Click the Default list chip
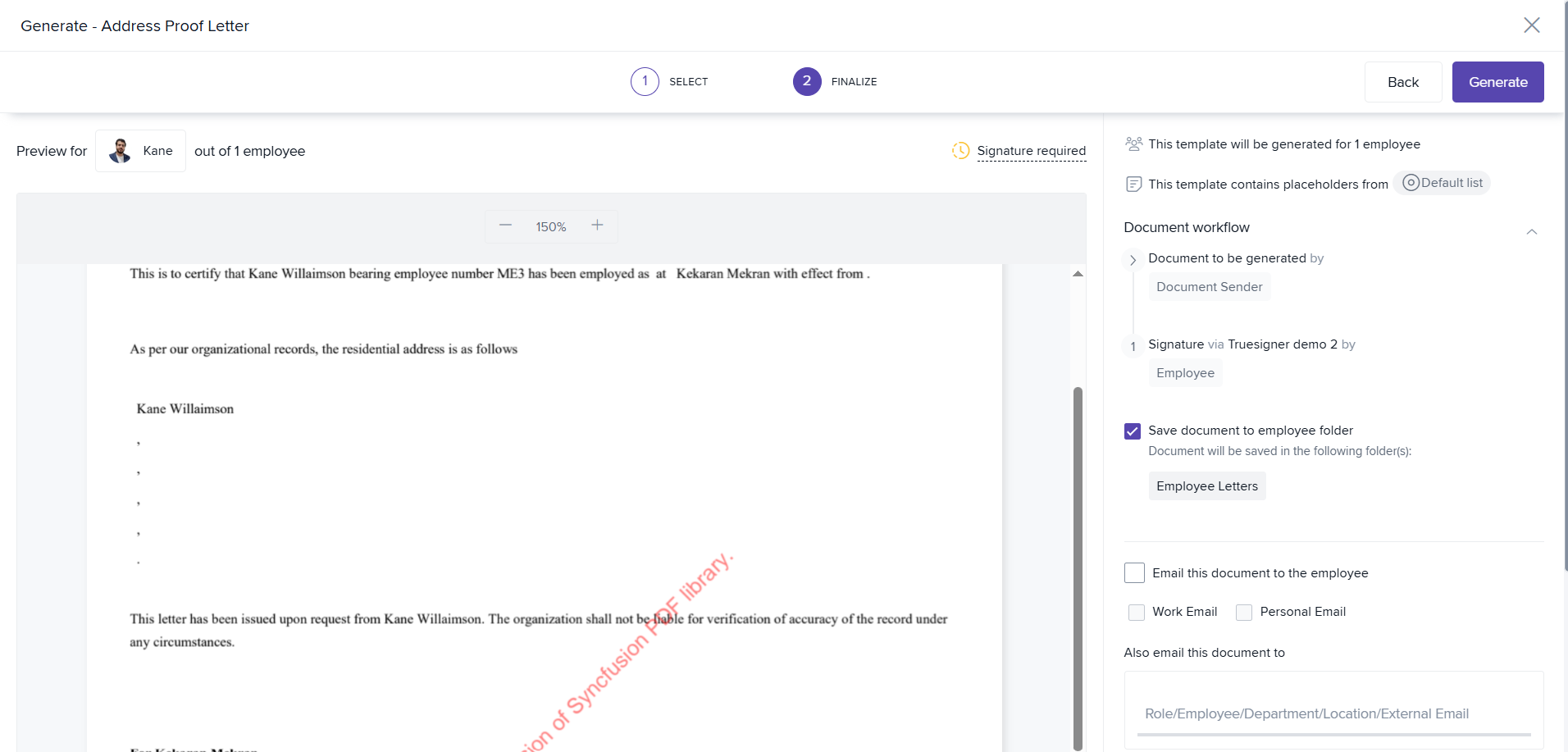Image resolution: width=1568 pixels, height=752 pixels. pyautogui.click(x=1442, y=183)
